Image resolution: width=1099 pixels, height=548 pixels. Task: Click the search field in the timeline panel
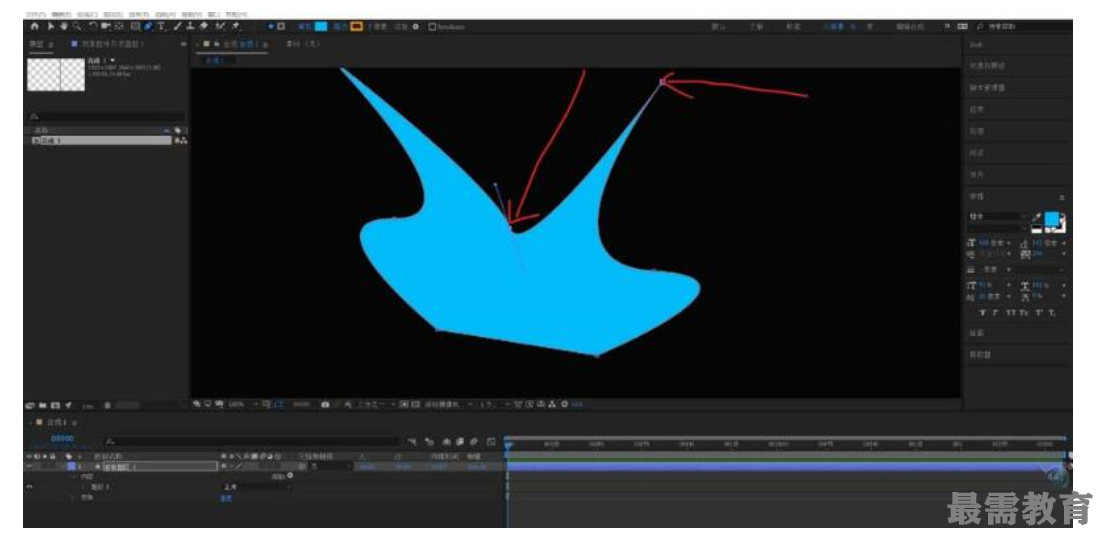[251, 442]
